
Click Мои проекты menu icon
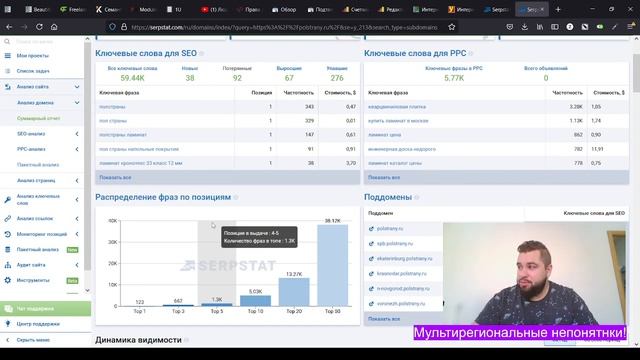click(8, 56)
